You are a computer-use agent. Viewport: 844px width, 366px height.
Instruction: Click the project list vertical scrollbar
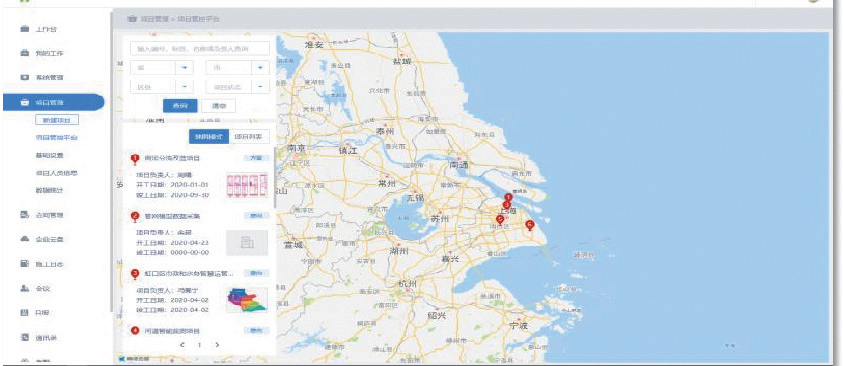275,178
